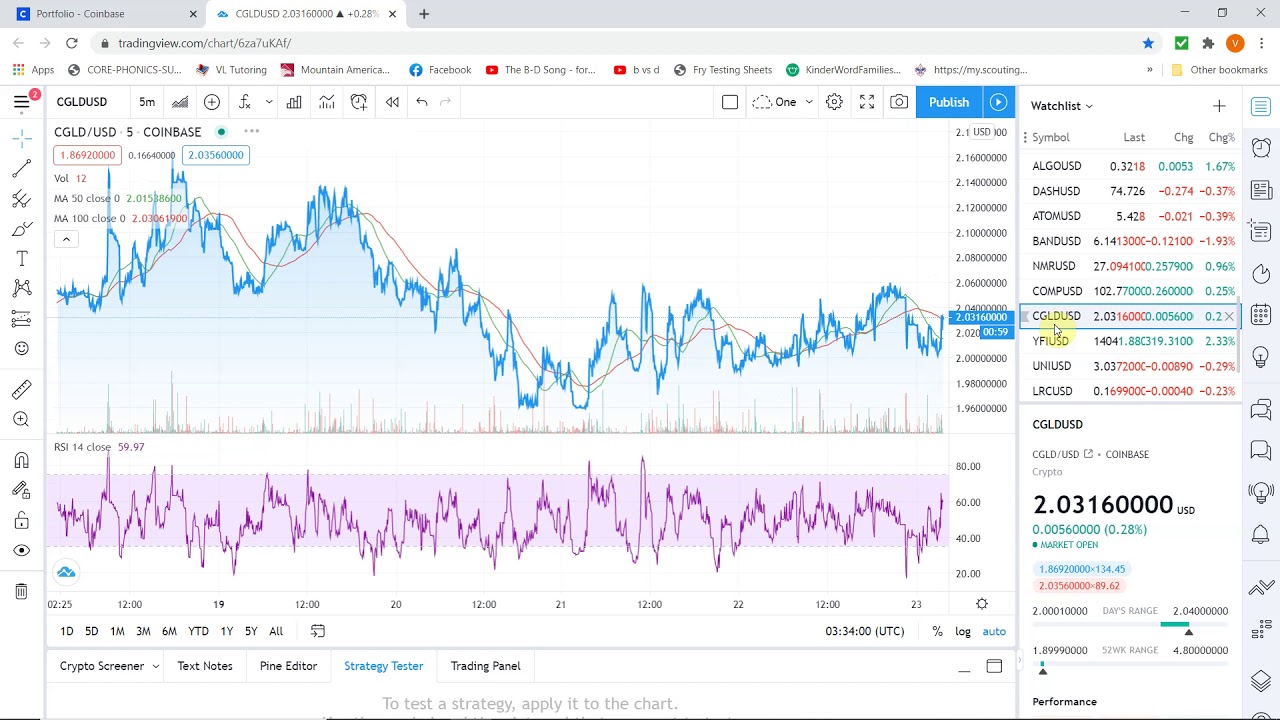Open the patterns tool group

point(21,289)
